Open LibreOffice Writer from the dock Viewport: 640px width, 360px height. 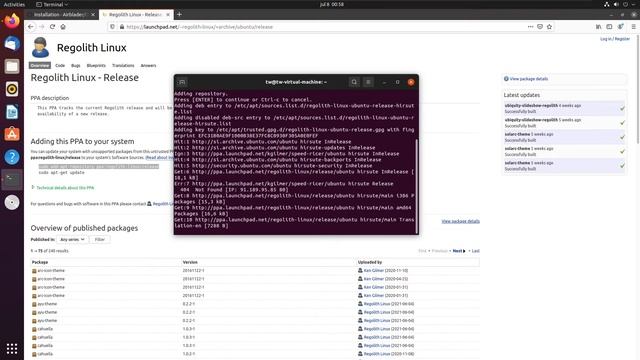point(12,112)
